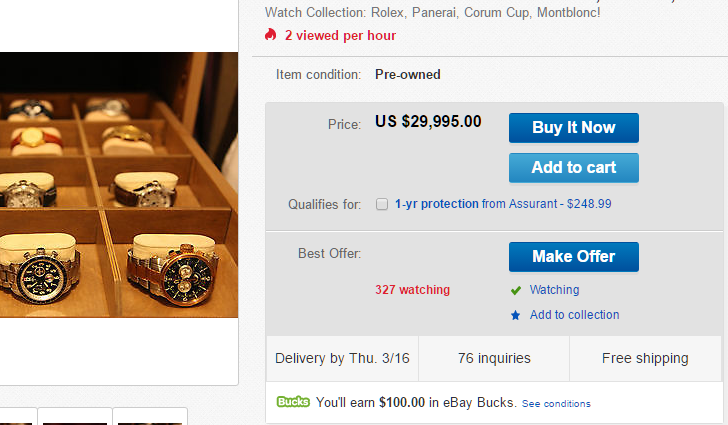
Task: Click the main watch collection photo
Action: pyautogui.click(x=118, y=185)
